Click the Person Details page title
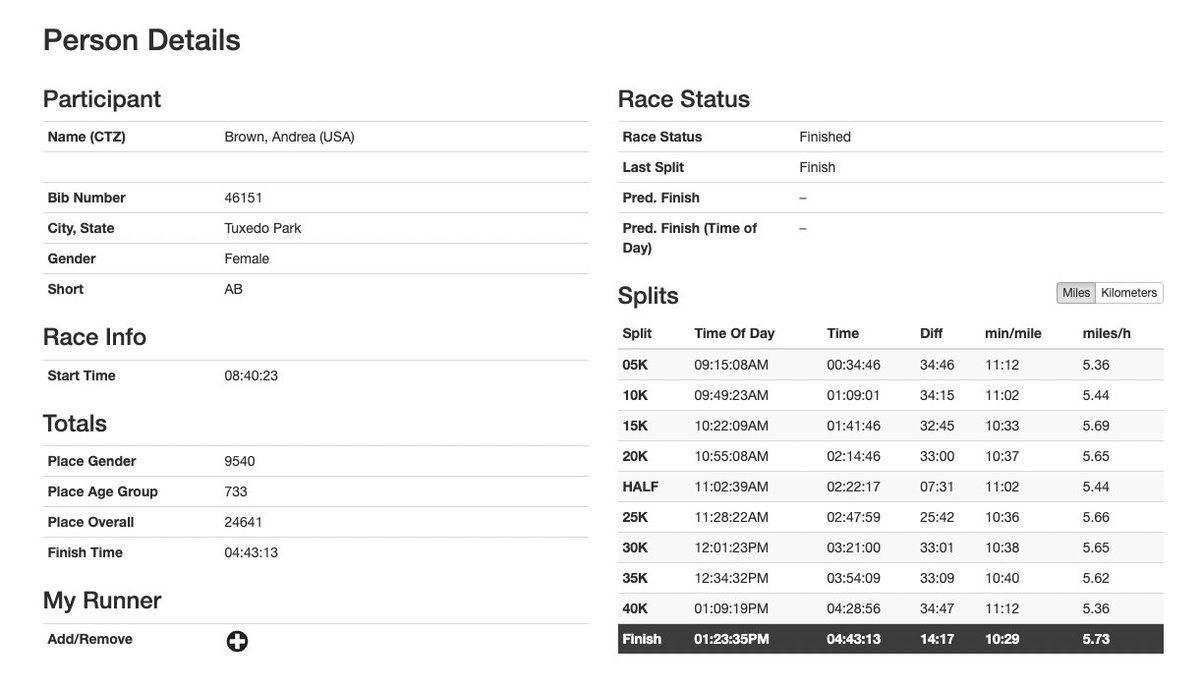The width and height of the screenshot is (1200, 690). 141,40
